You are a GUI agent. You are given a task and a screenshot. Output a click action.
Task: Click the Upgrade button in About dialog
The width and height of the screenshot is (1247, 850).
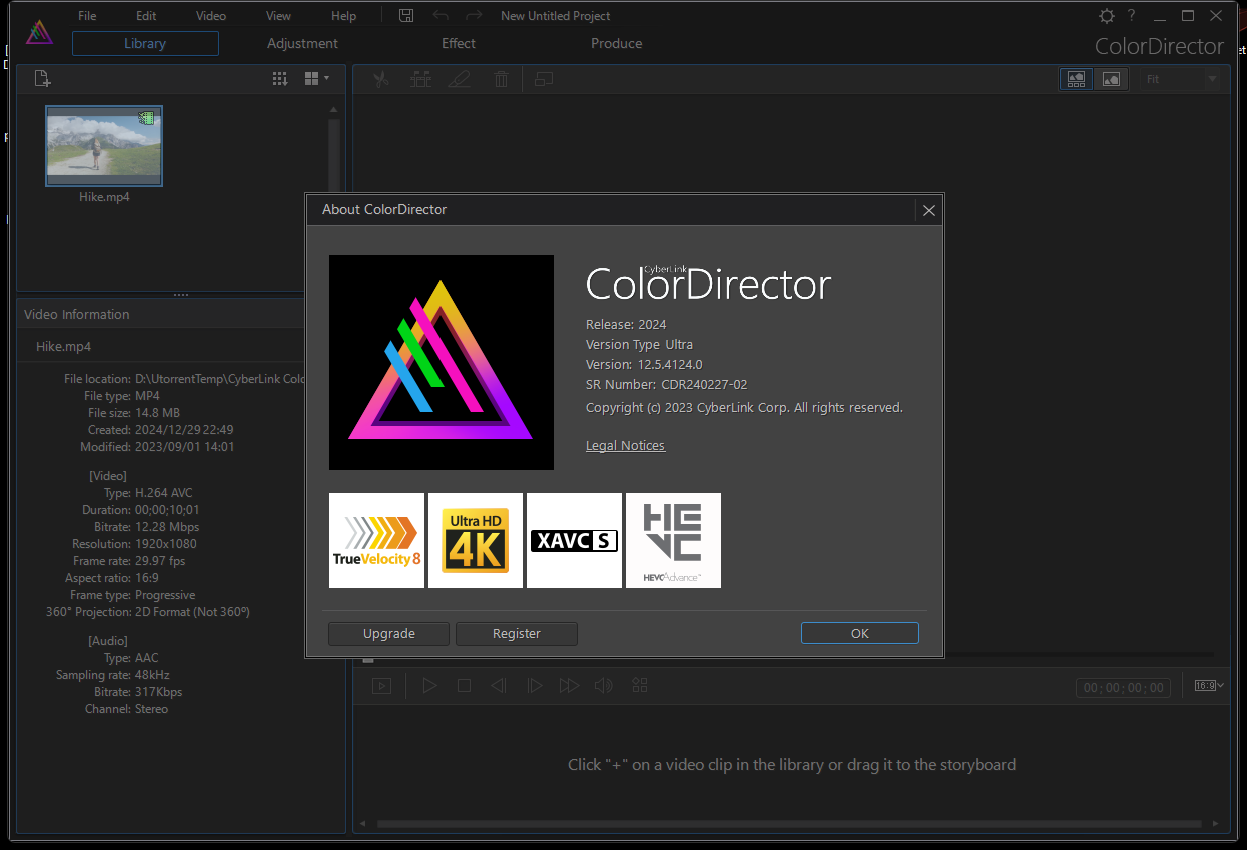(x=389, y=633)
